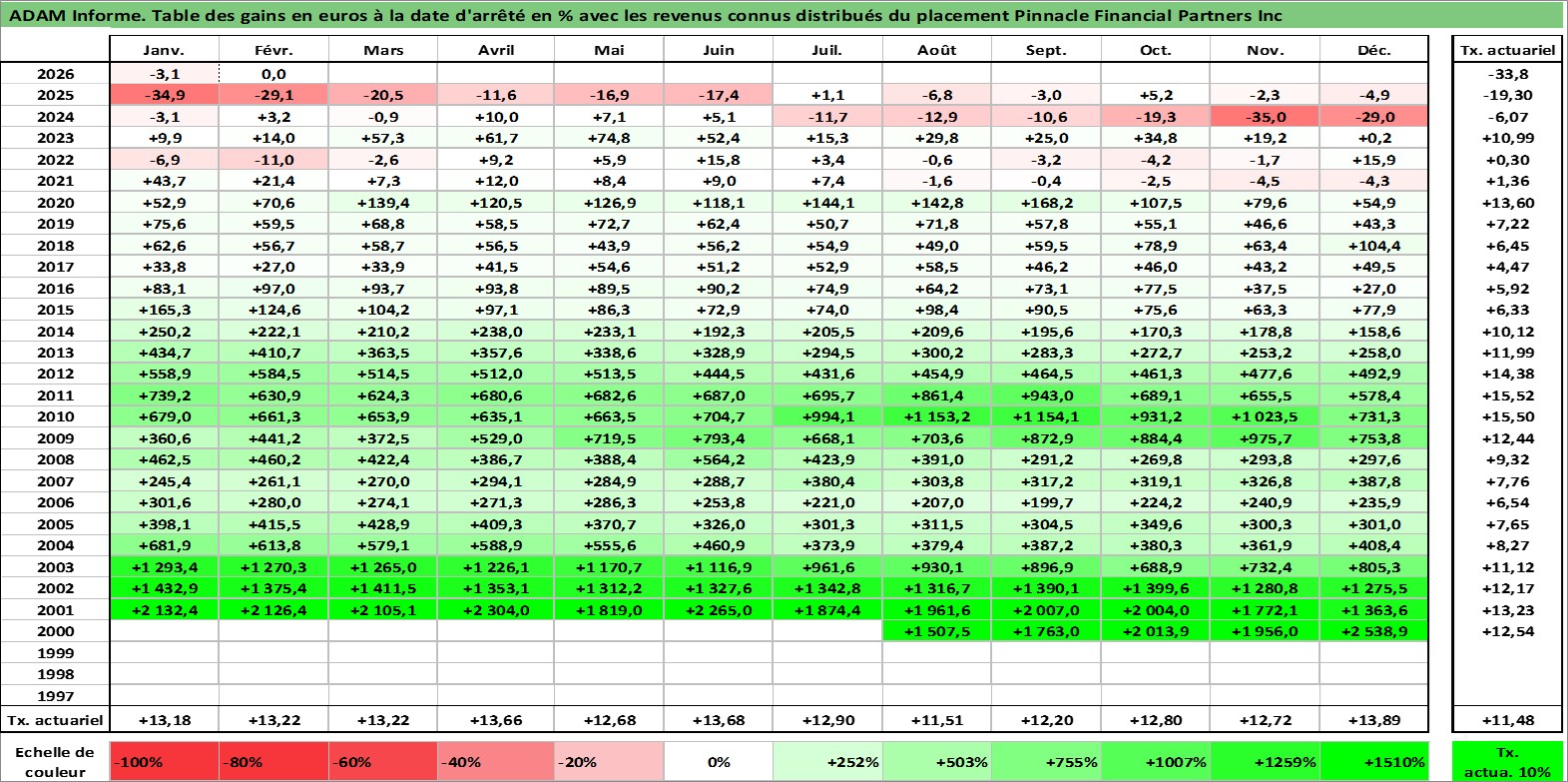Click the Févr. column header
Screen dimensions: 1568x782
pyautogui.click(x=273, y=50)
